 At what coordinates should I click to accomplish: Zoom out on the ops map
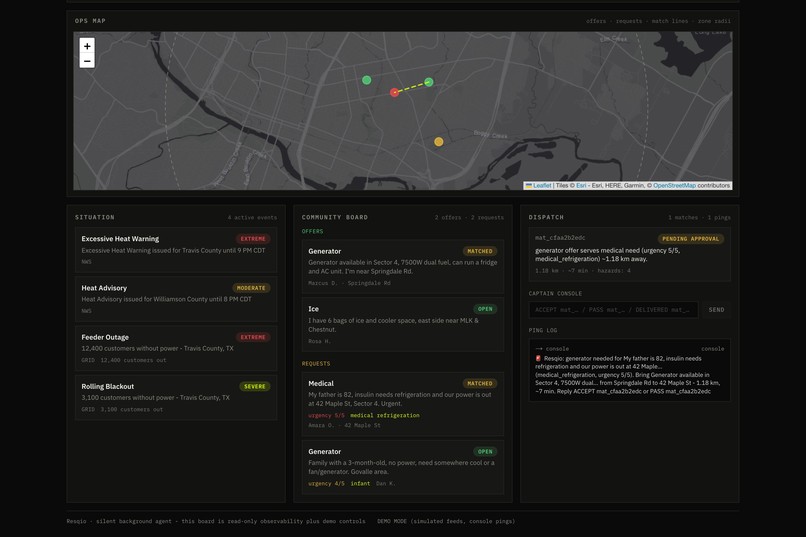click(x=87, y=61)
